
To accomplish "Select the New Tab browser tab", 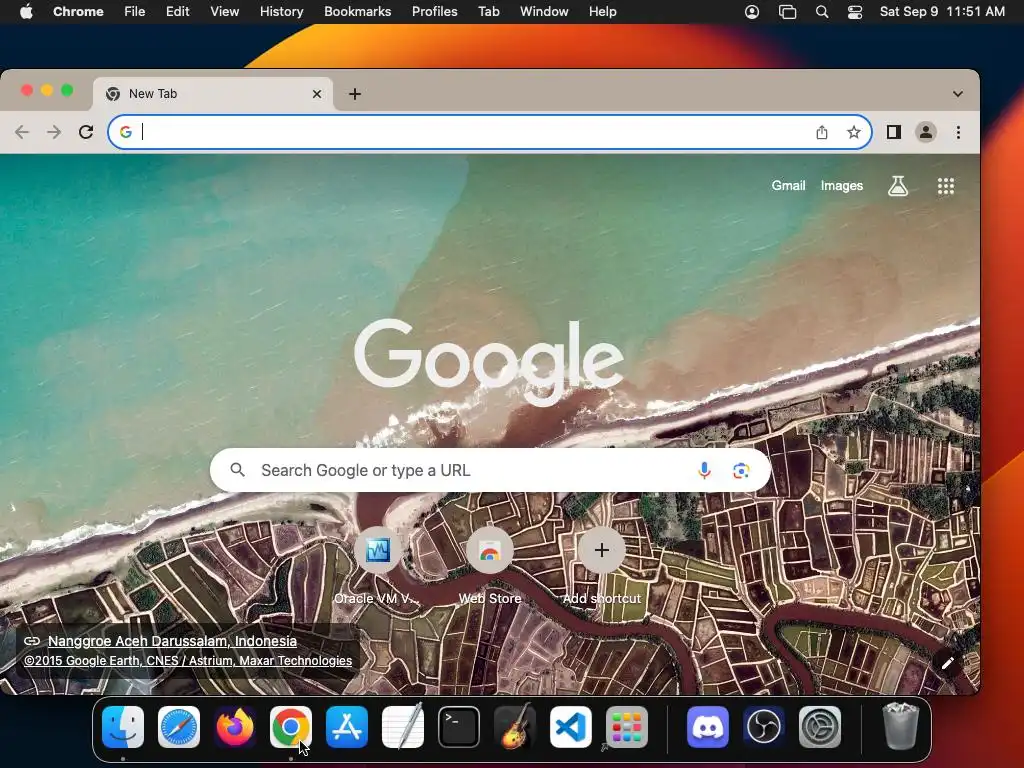I will [x=212, y=94].
